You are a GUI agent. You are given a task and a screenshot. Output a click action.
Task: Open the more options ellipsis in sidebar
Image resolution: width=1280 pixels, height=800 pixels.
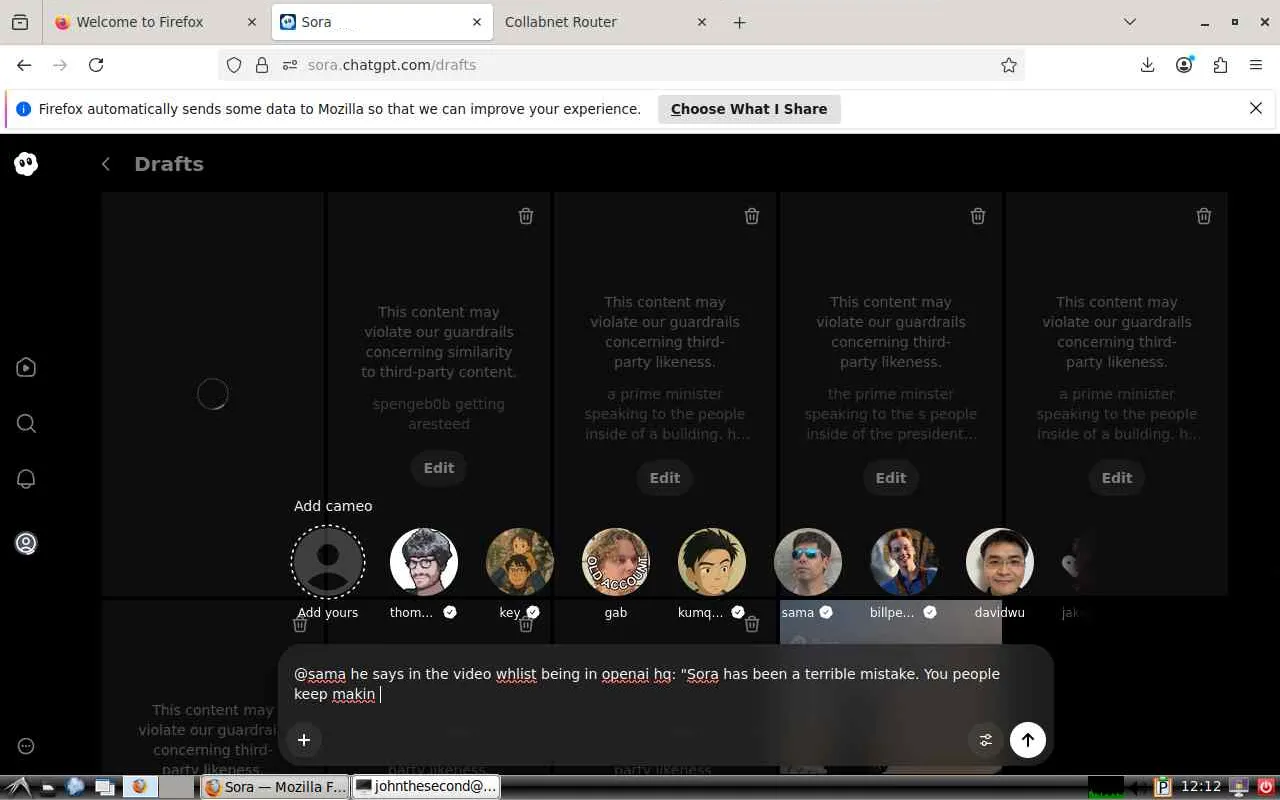click(x=26, y=746)
